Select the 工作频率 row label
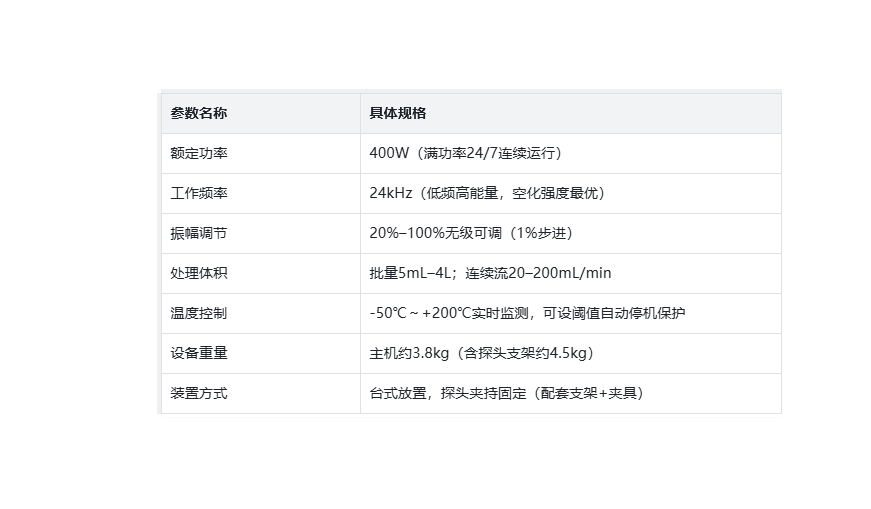Image resolution: width=871 pixels, height=509 pixels. [x=199, y=193]
